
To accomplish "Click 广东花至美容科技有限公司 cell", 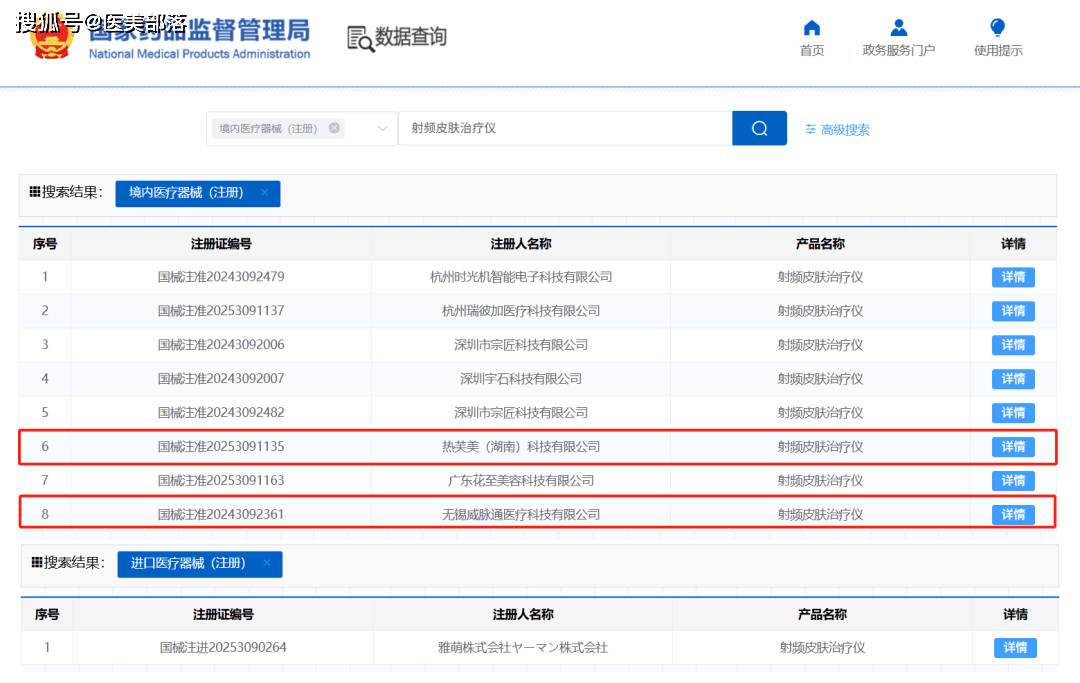I will 521,480.
